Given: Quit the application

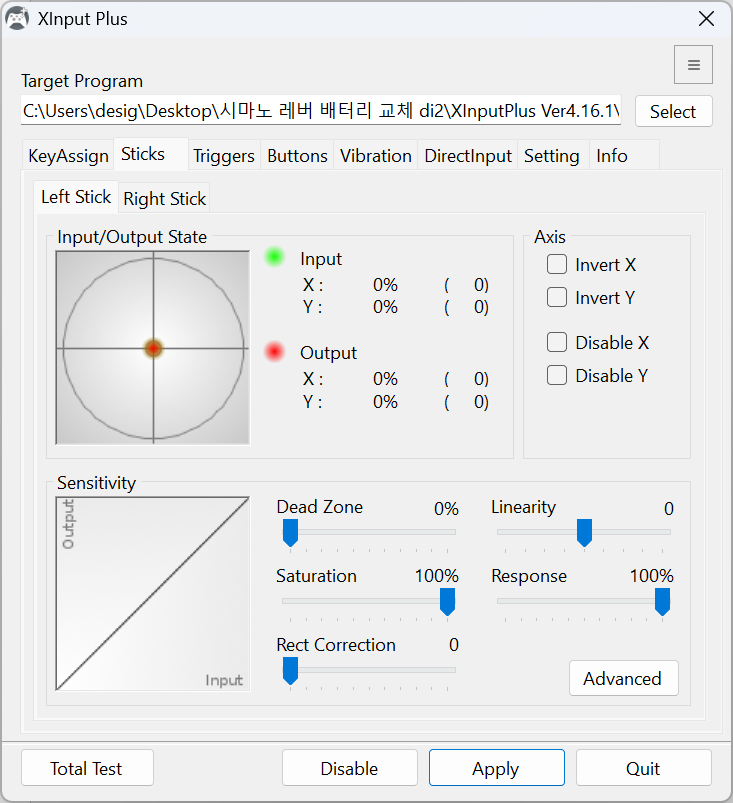Looking at the screenshot, I should point(643,768).
